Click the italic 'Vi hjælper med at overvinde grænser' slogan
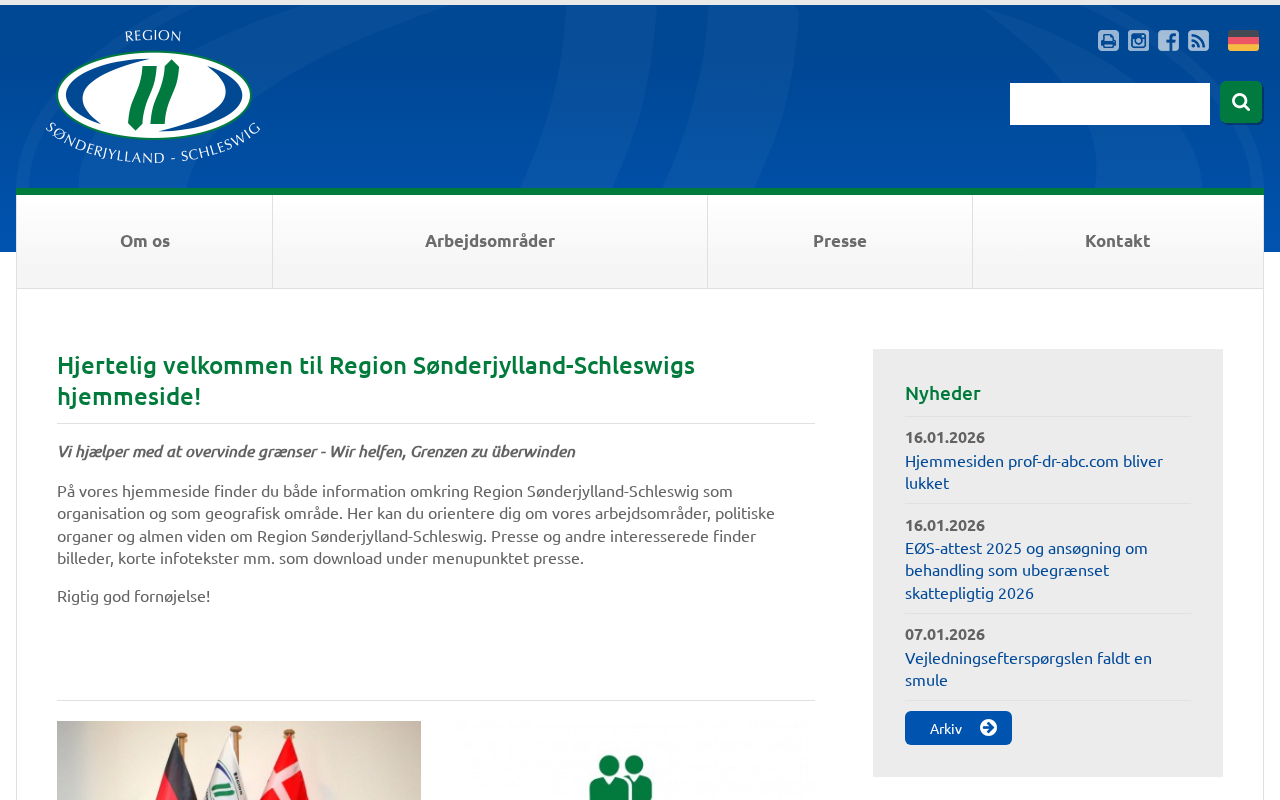The image size is (1280, 800). click(316, 451)
